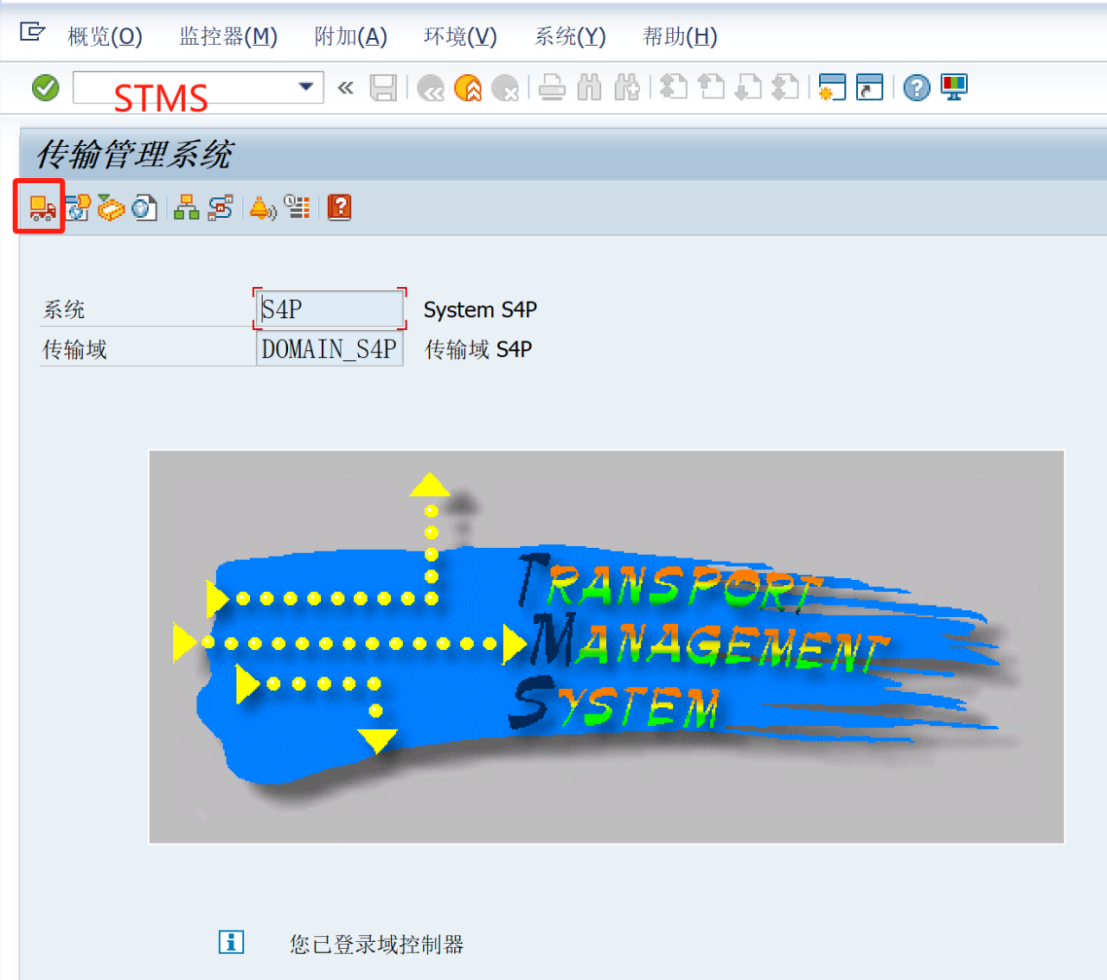Click the window menu icon left of 概览

click(x=32, y=32)
